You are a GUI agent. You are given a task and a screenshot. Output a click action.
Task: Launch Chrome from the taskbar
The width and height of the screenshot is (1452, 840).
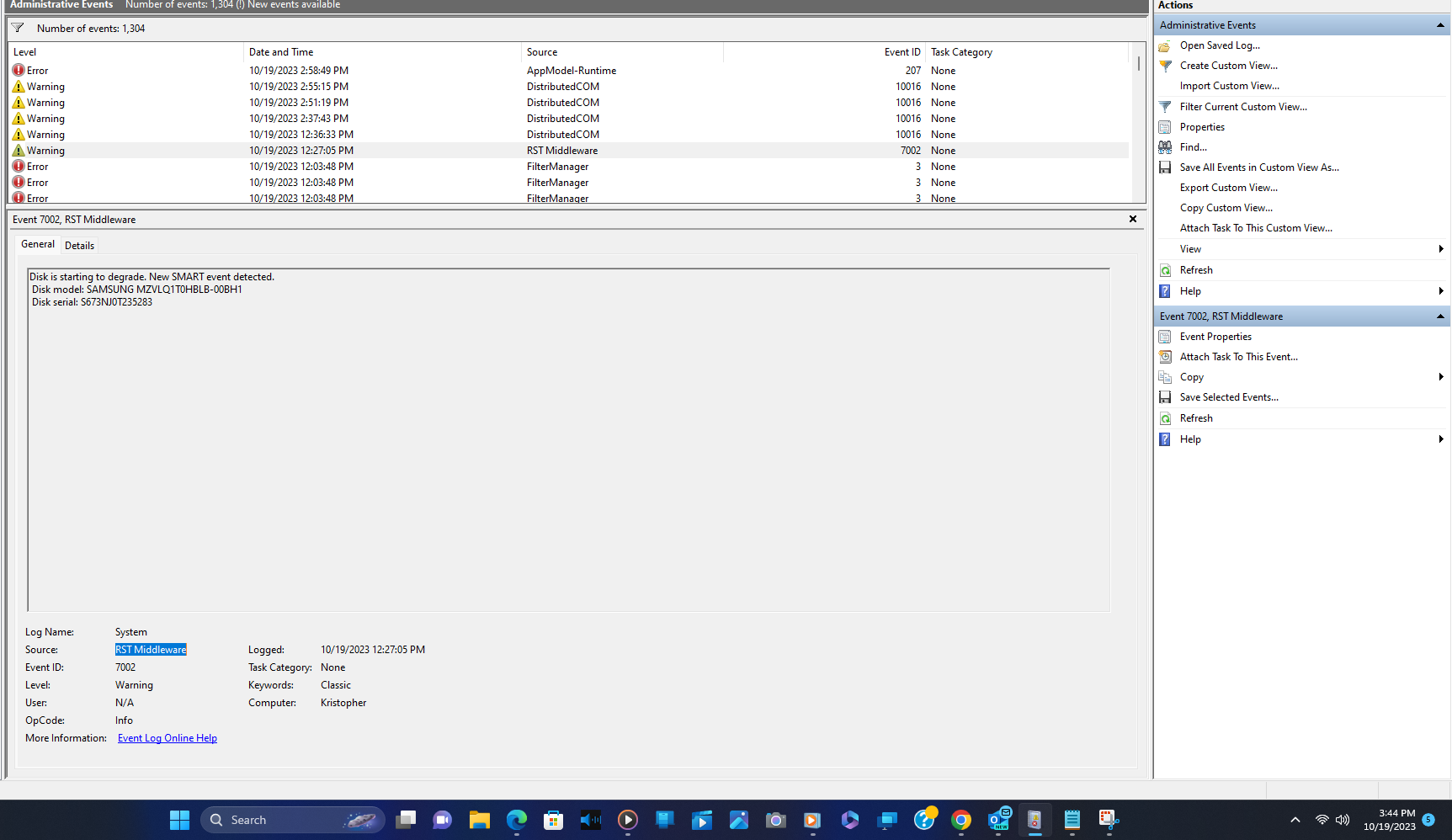[960, 819]
